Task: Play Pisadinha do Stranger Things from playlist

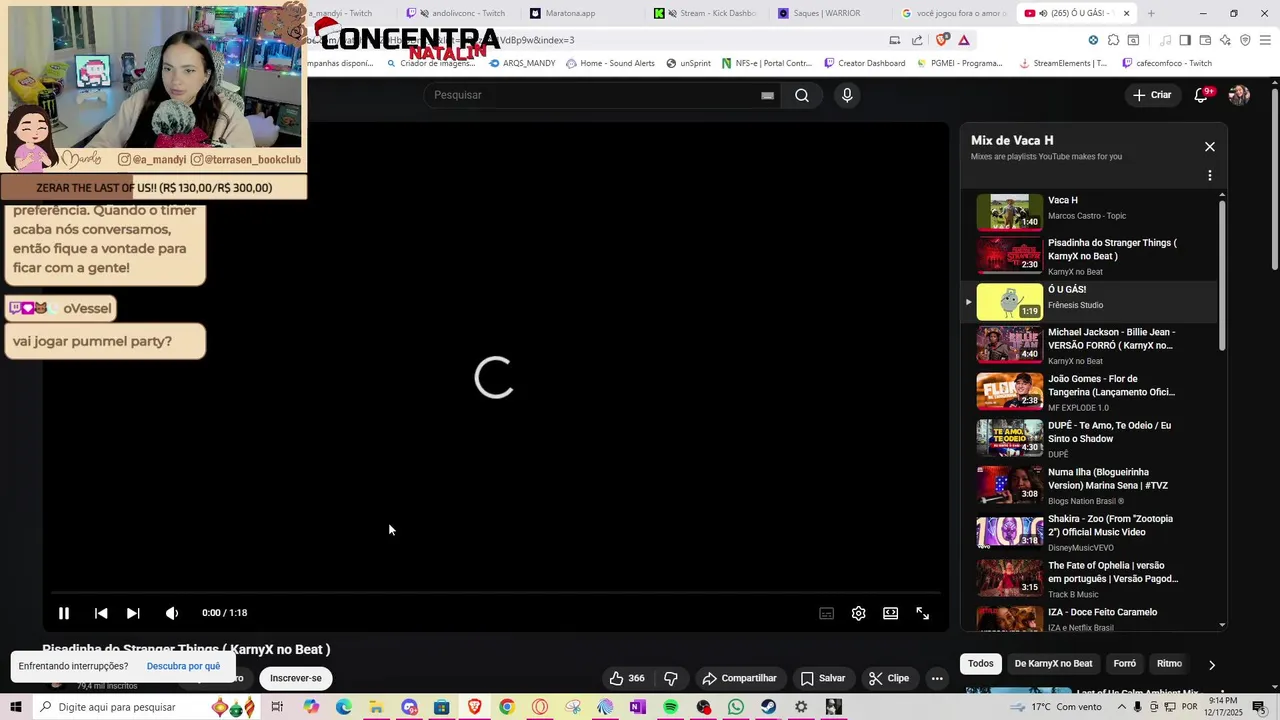Action: tap(1090, 255)
